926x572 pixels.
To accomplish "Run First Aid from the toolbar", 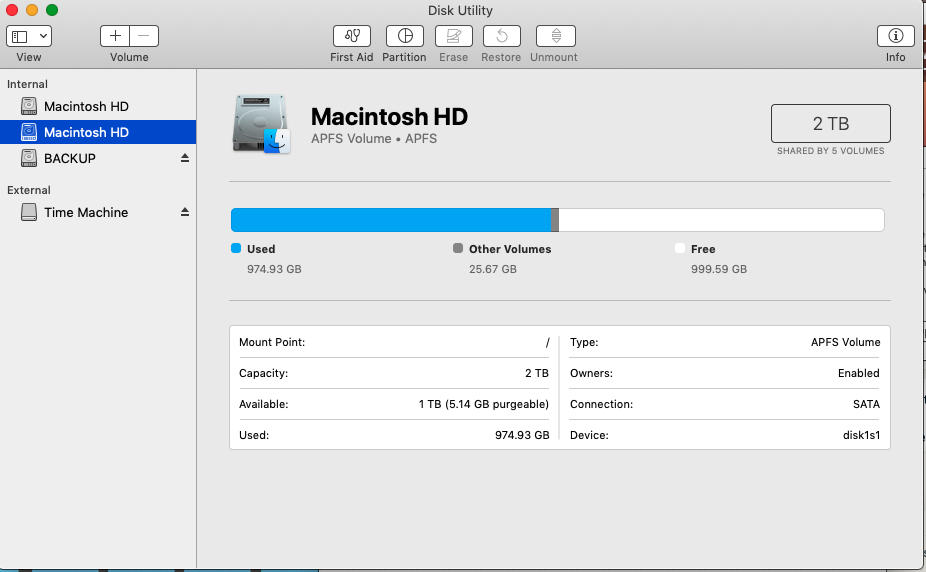I will [x=351, y=36].
